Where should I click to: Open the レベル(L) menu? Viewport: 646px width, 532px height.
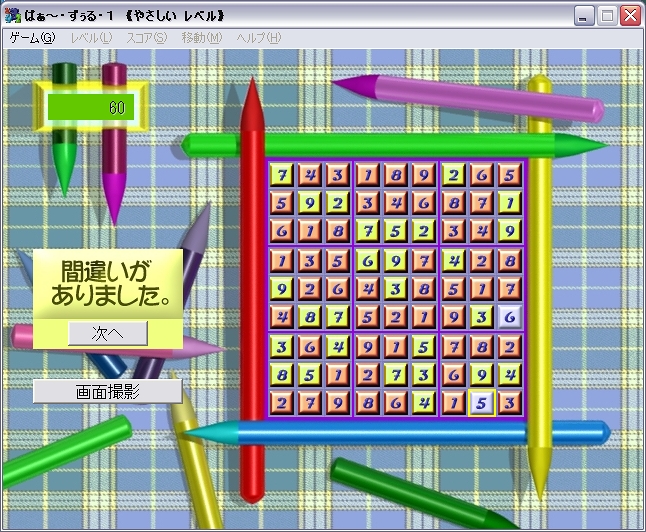[x=91, y=38]
